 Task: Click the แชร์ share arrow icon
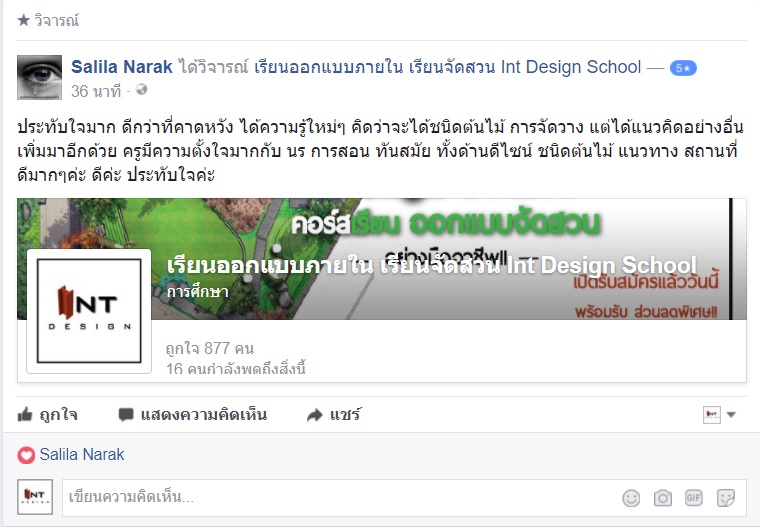(315, 415)
